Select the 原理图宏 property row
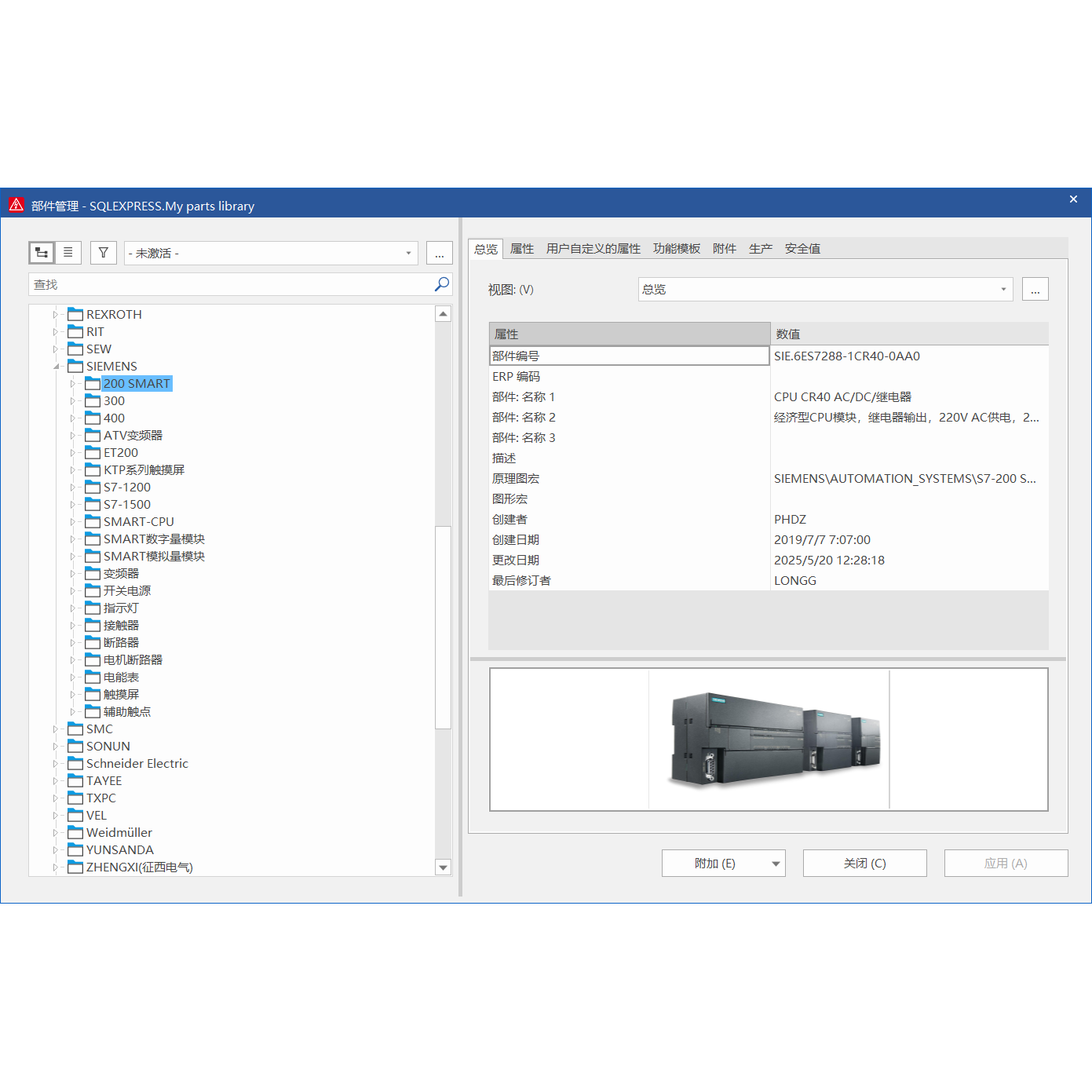 pos(769,478)
